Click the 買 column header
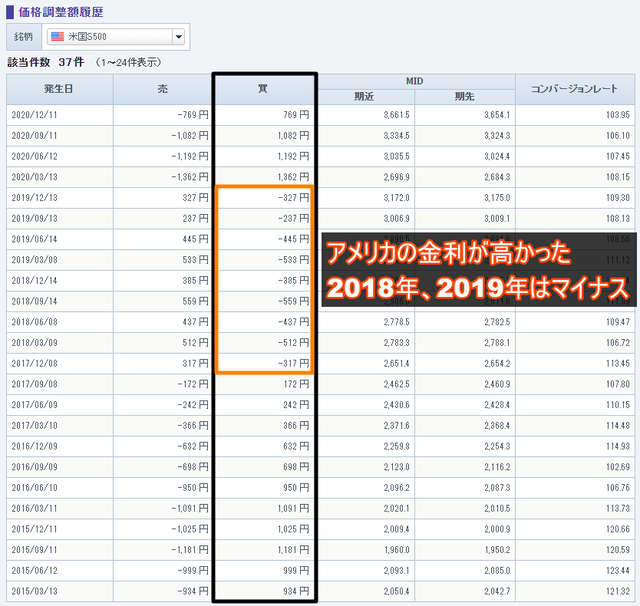Screen dimensions: 640x606 tap(263, 89)
